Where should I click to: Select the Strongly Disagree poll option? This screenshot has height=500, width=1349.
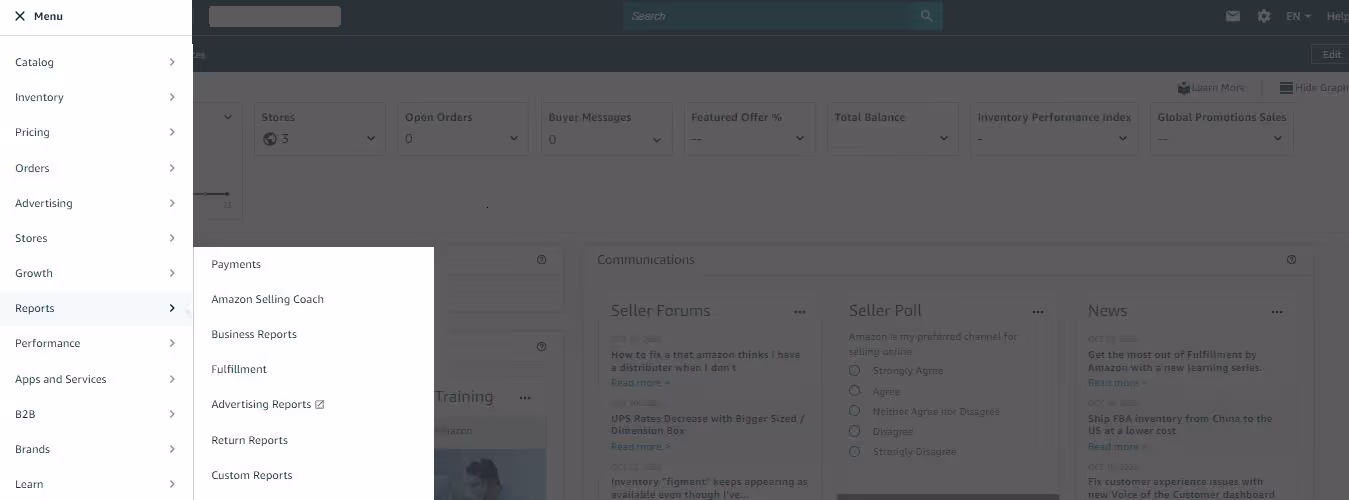pos(855,451)
